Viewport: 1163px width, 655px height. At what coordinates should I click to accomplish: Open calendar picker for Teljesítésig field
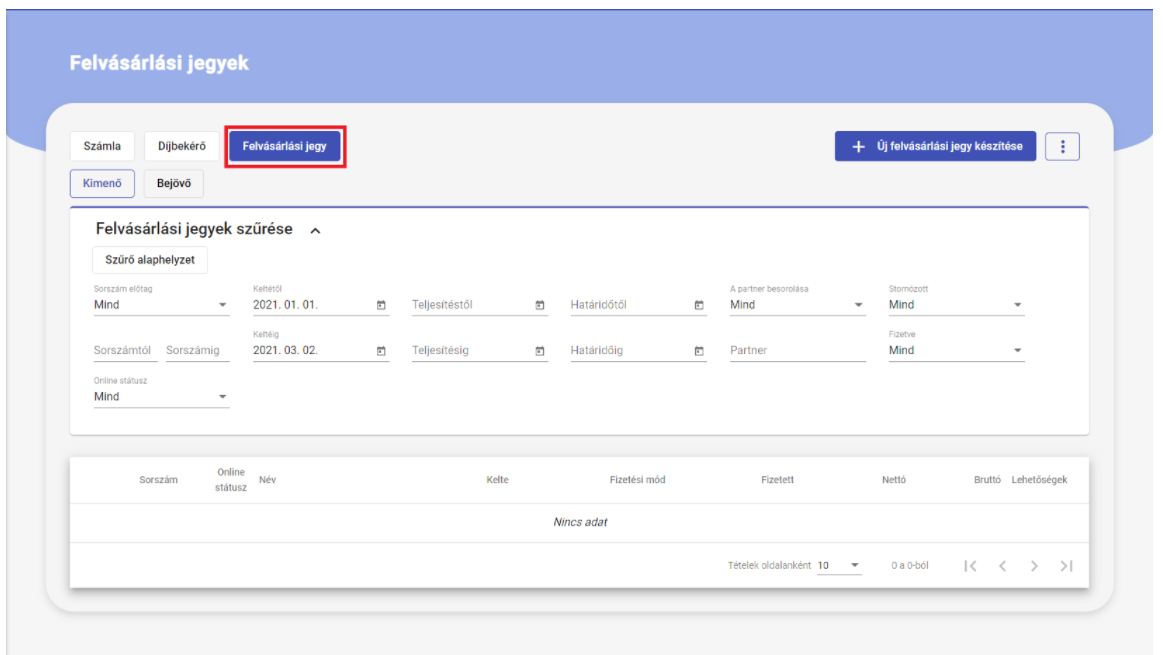(x=540, y=351)
